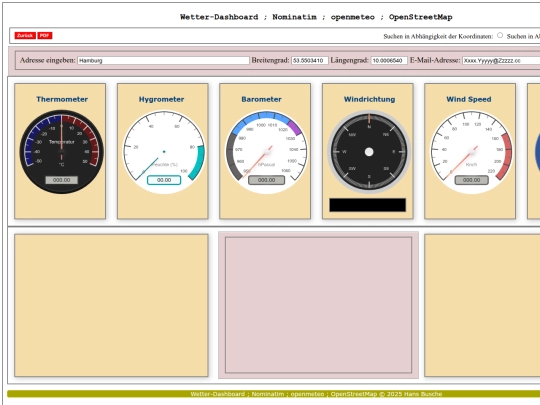Select the coordinate-based search radio button

500,35
